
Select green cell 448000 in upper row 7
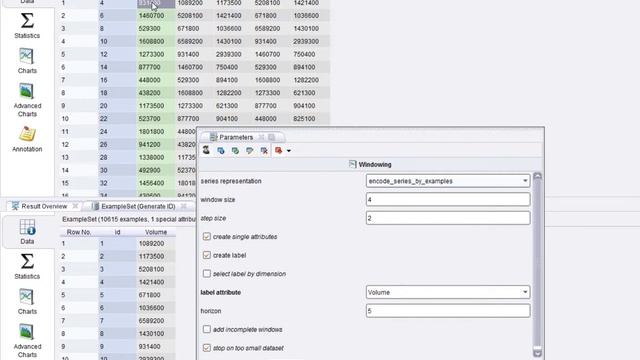pos(156,80)
